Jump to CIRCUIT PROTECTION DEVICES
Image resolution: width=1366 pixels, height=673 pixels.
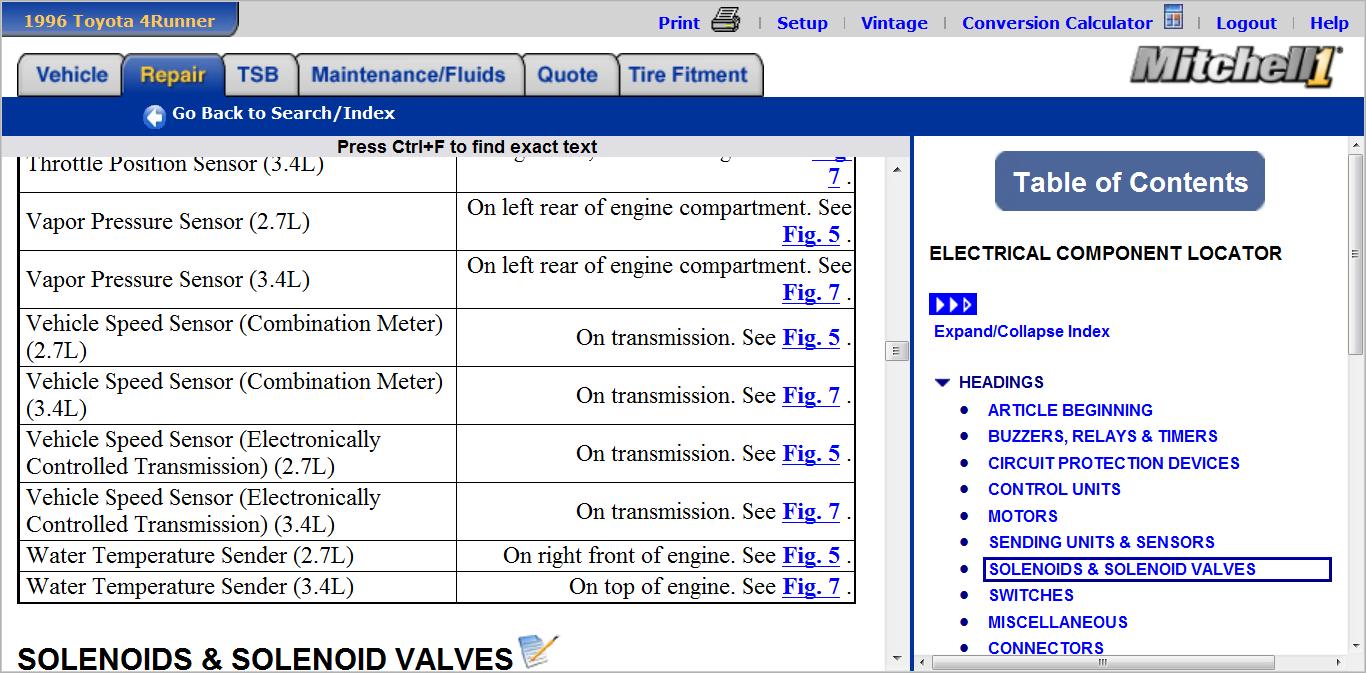1113,463
